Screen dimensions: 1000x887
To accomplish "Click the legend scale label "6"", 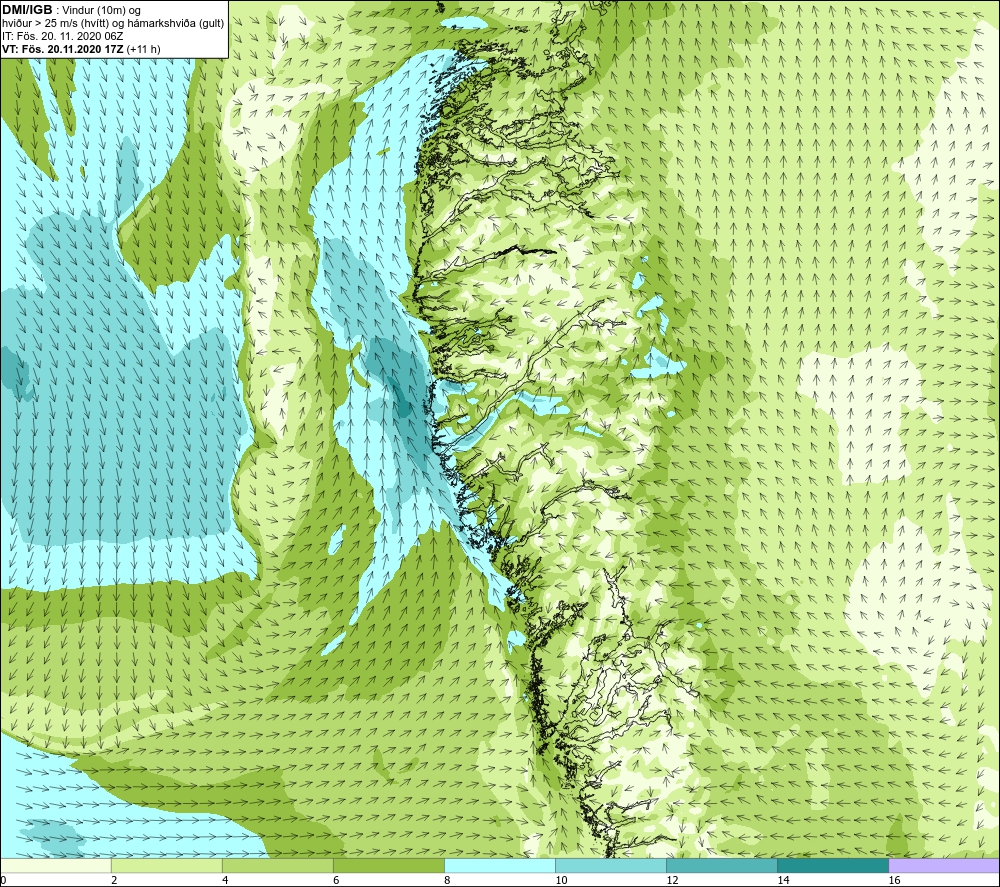I will pos(336,881).
